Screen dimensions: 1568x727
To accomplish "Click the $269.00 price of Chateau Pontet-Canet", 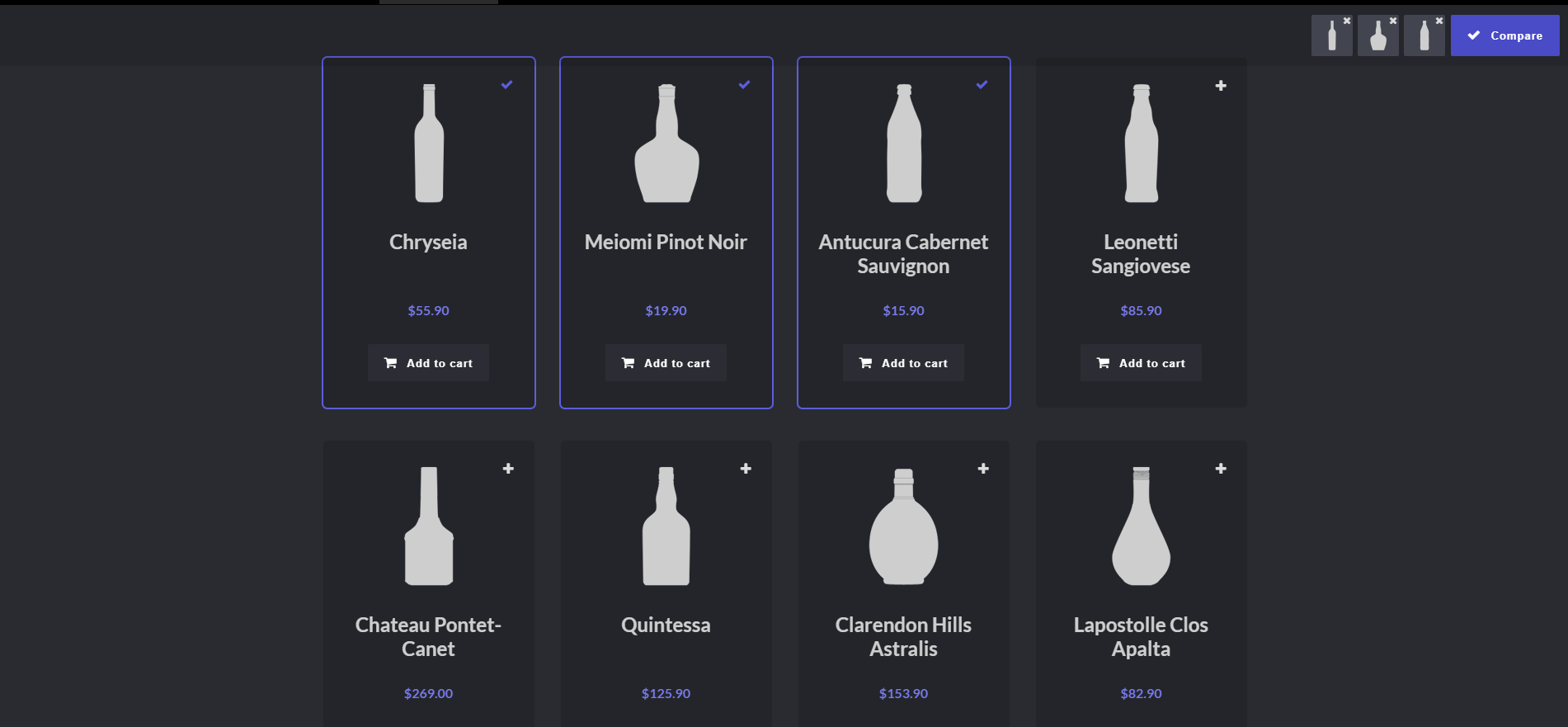I will coord(429,694).
